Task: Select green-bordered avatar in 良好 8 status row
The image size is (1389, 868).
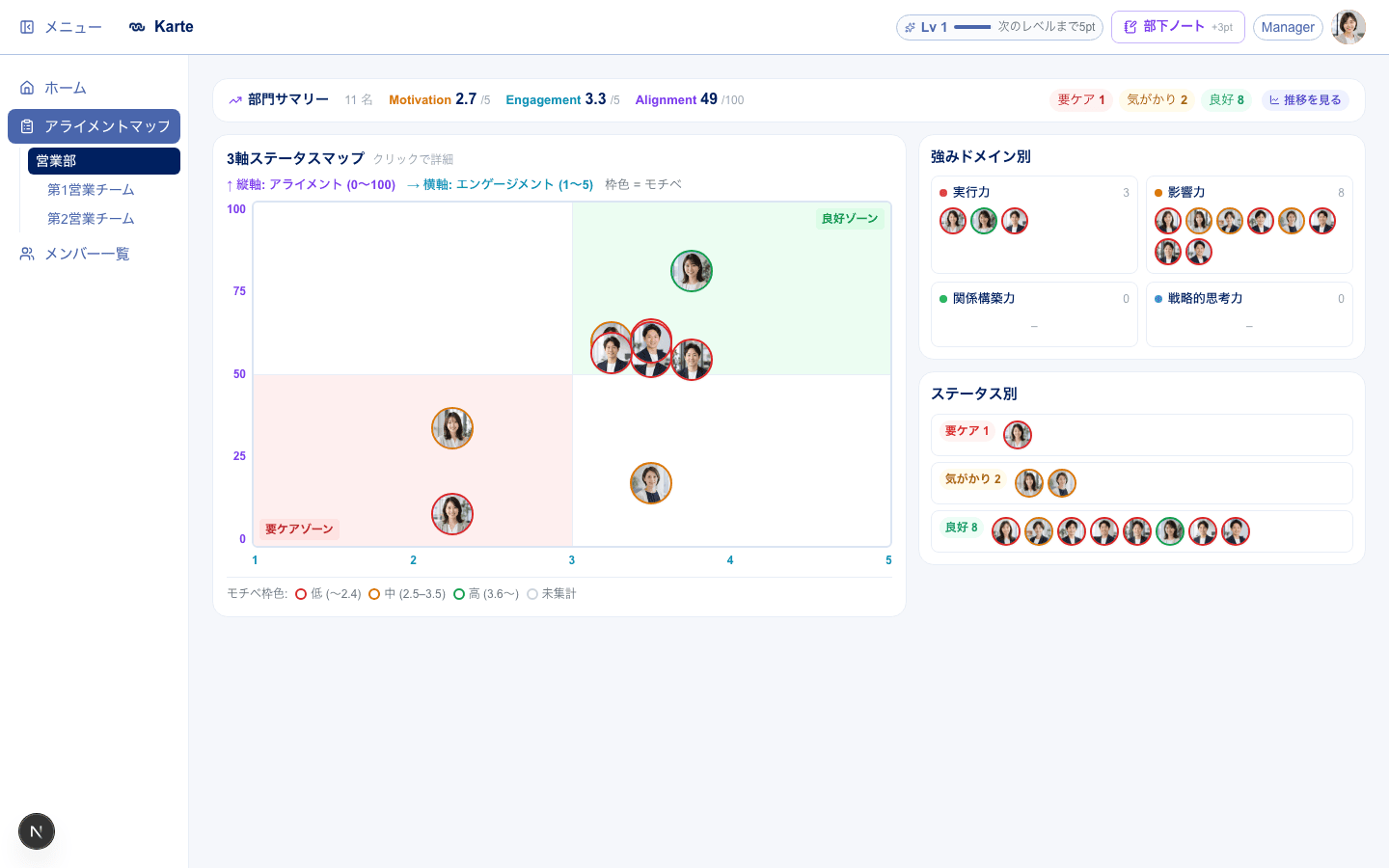Action: [1170, 531]
